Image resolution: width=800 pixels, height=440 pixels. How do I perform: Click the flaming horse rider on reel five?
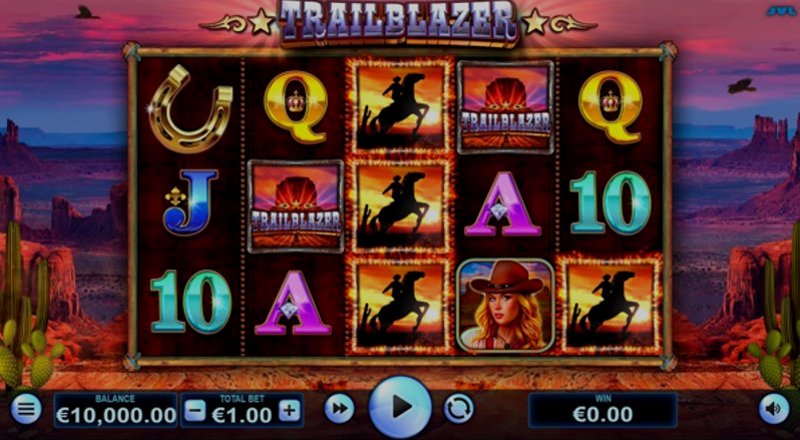[x=611, y=305]
